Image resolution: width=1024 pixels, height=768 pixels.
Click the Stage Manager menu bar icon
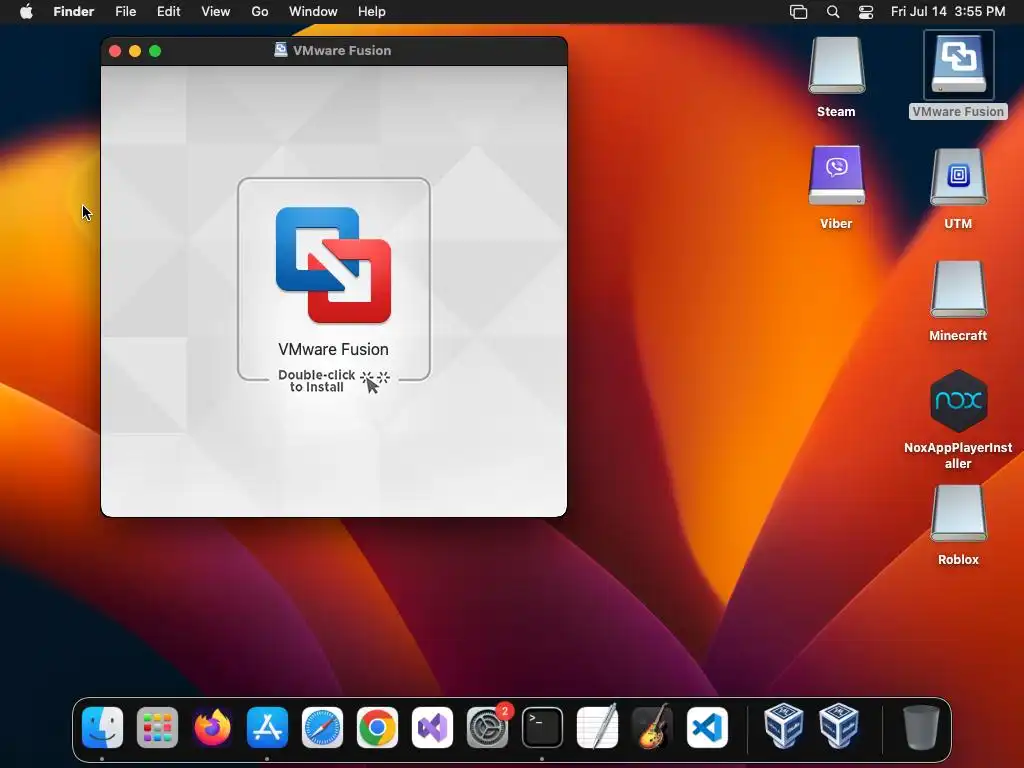click(798, 12)
